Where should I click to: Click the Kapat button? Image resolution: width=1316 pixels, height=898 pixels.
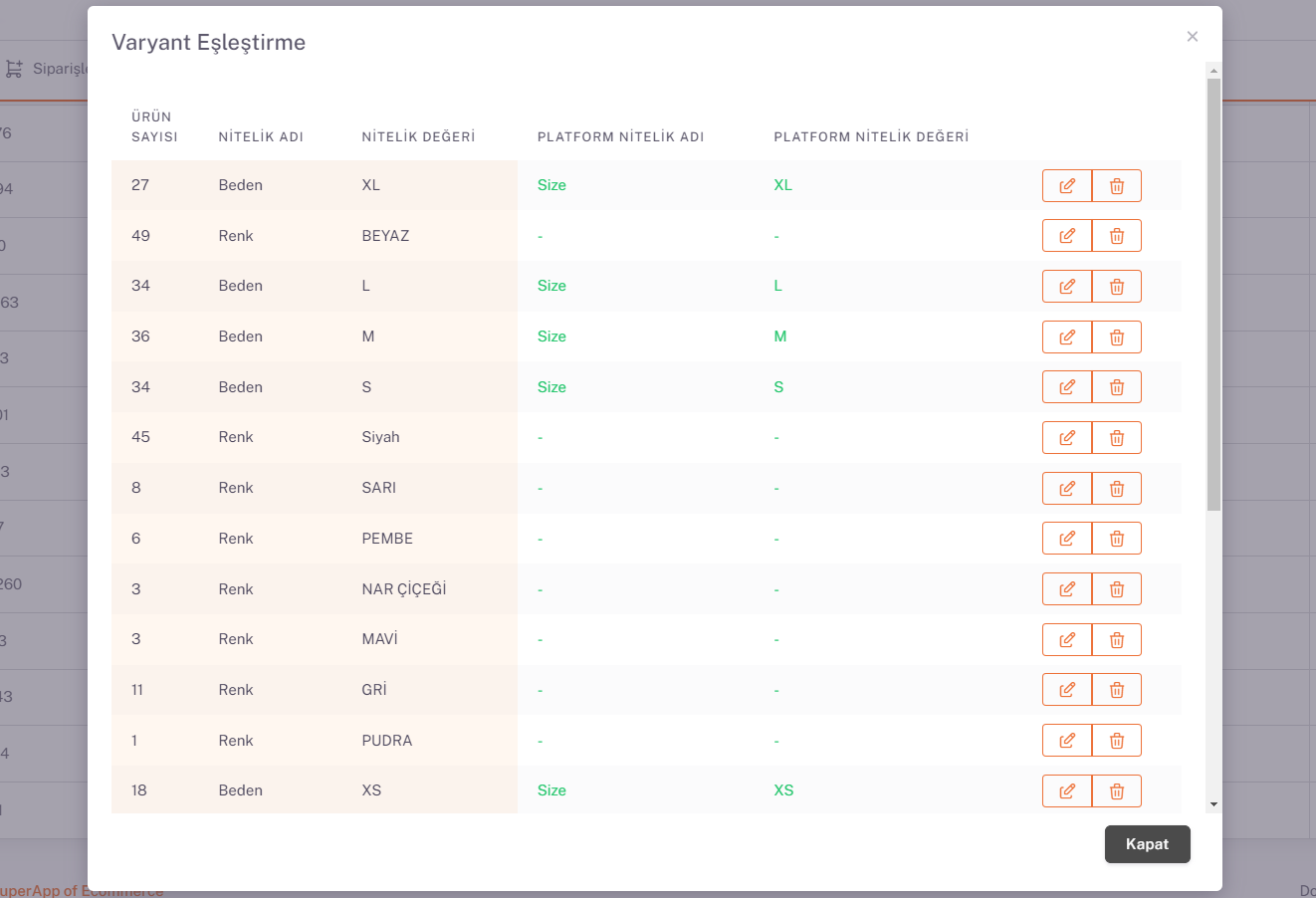click(x=1148, y=844)
